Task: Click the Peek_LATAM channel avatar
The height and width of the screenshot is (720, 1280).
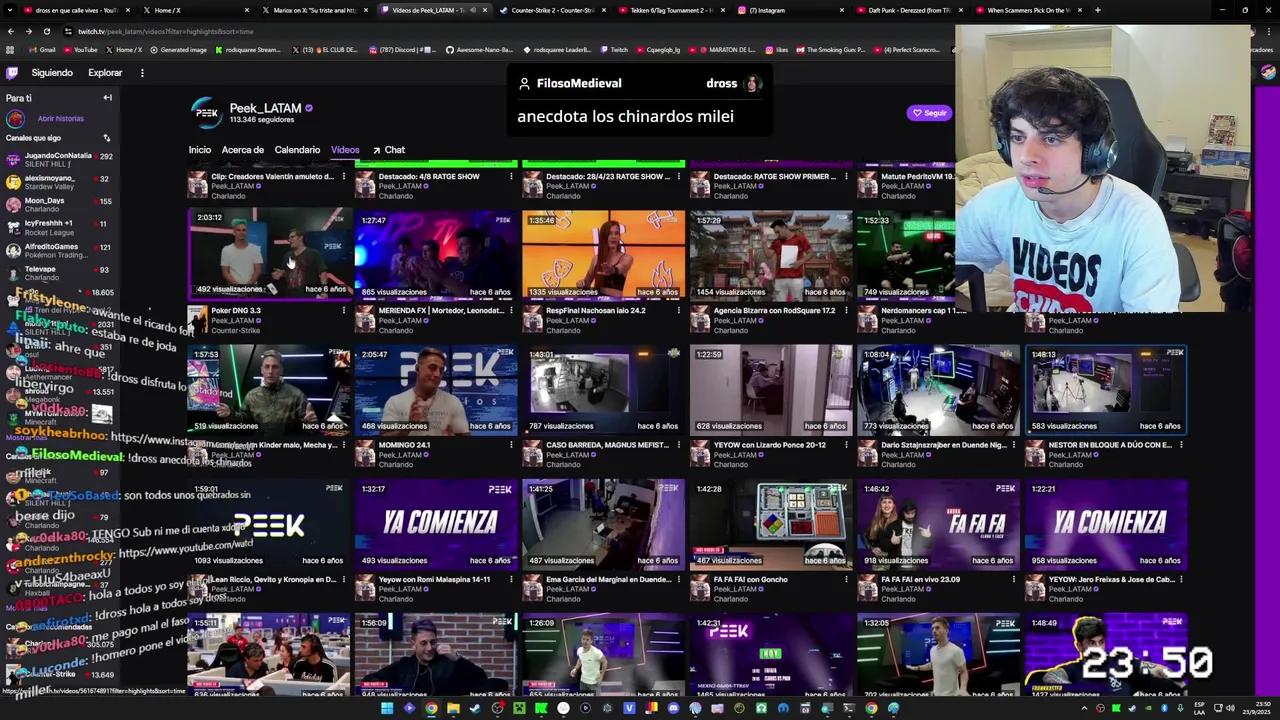Action: coord(206,113)
